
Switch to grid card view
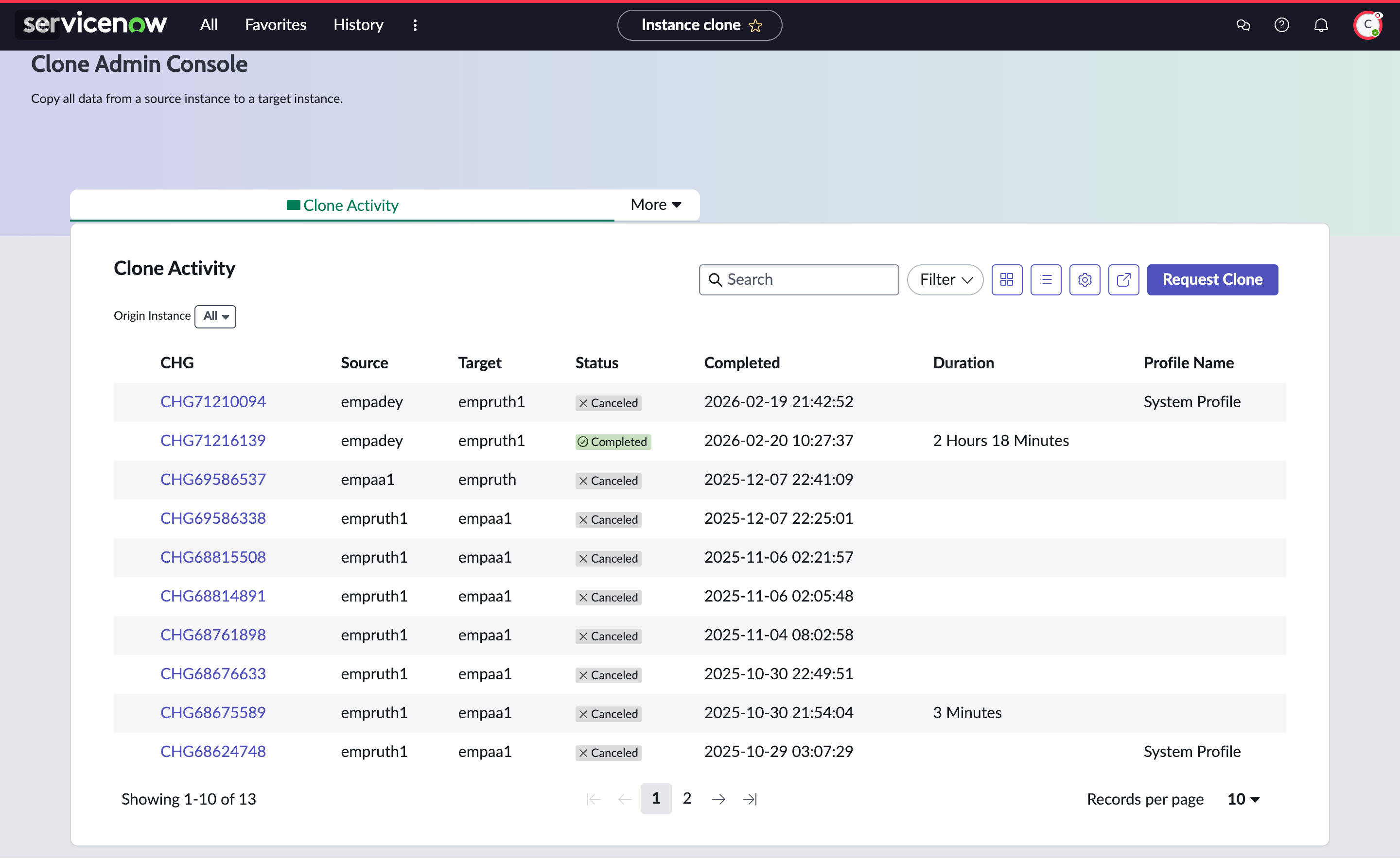[1007, 279]
